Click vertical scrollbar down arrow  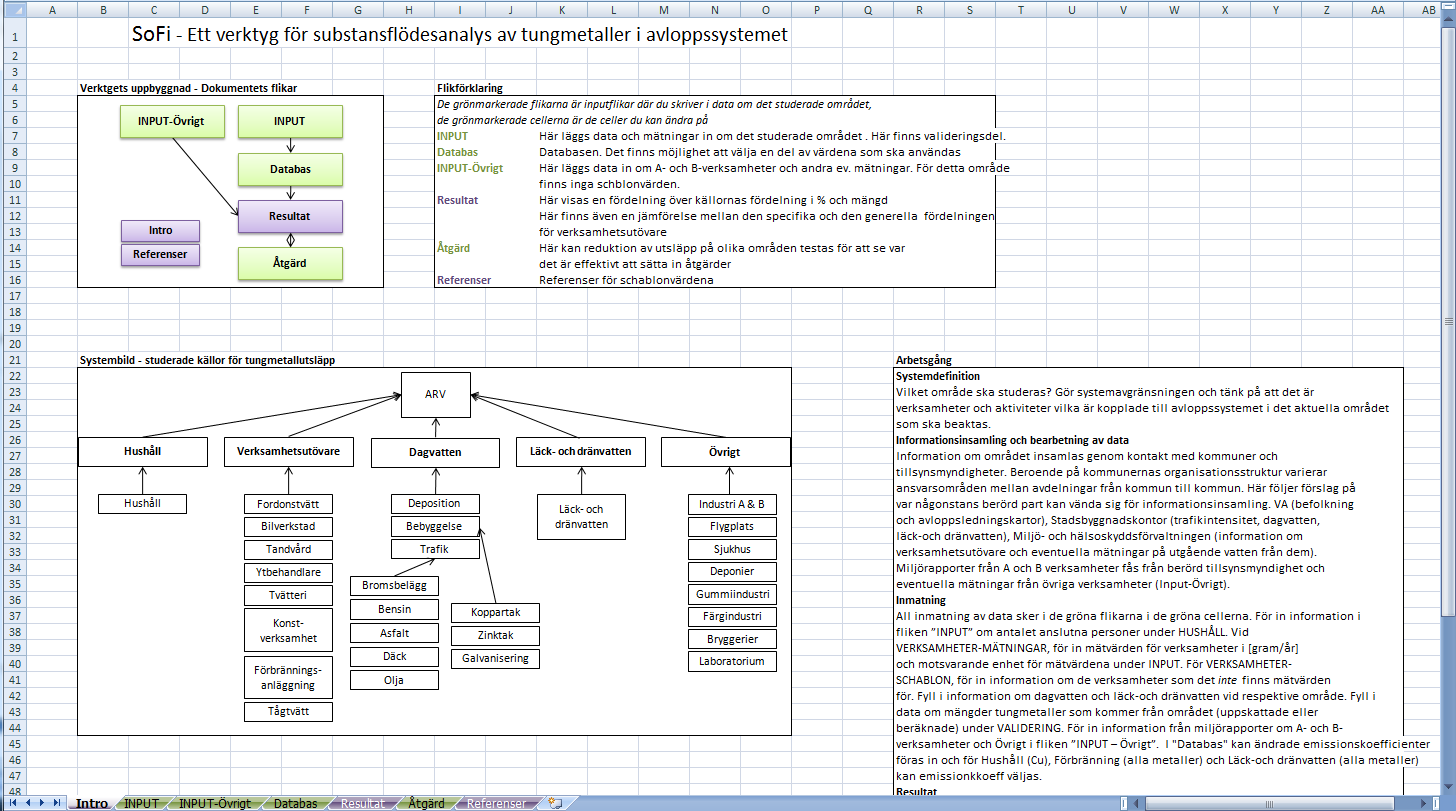pyautogui.click(x=1448, y=789)
